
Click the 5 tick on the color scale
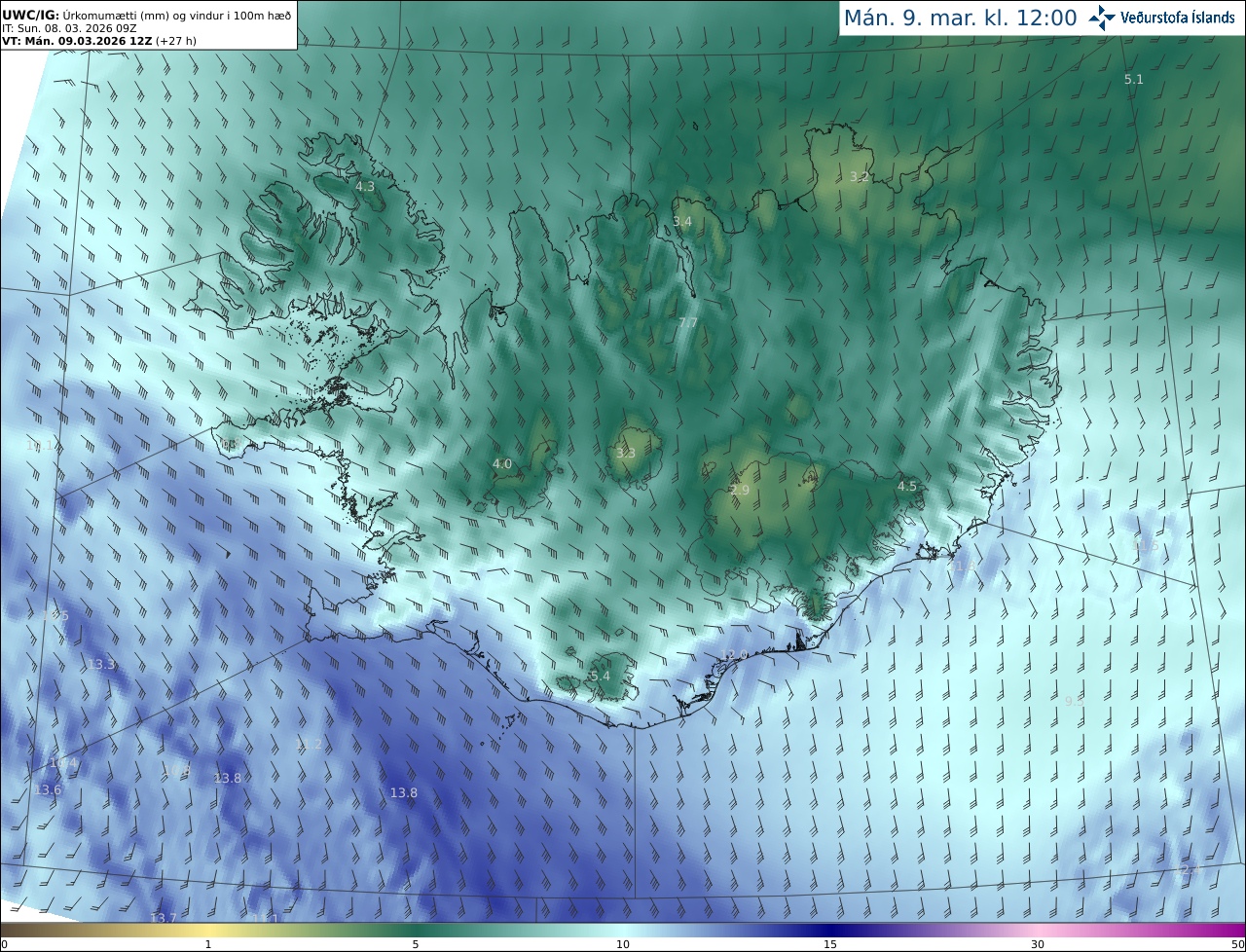click(x=416, y=944)
